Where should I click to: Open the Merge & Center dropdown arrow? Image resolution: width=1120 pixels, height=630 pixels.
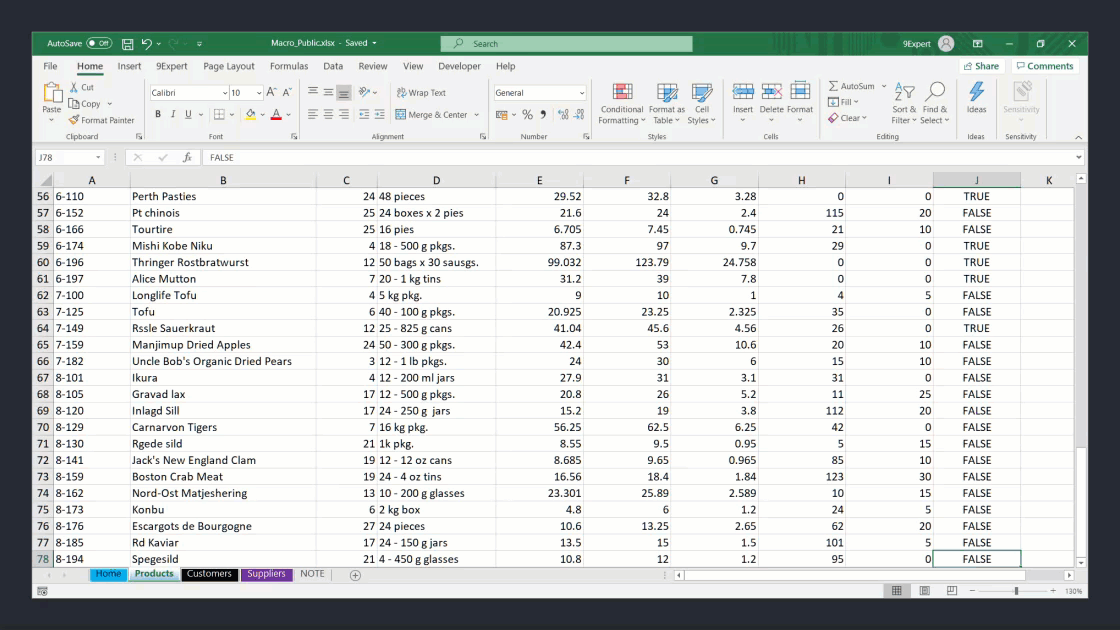475,115
